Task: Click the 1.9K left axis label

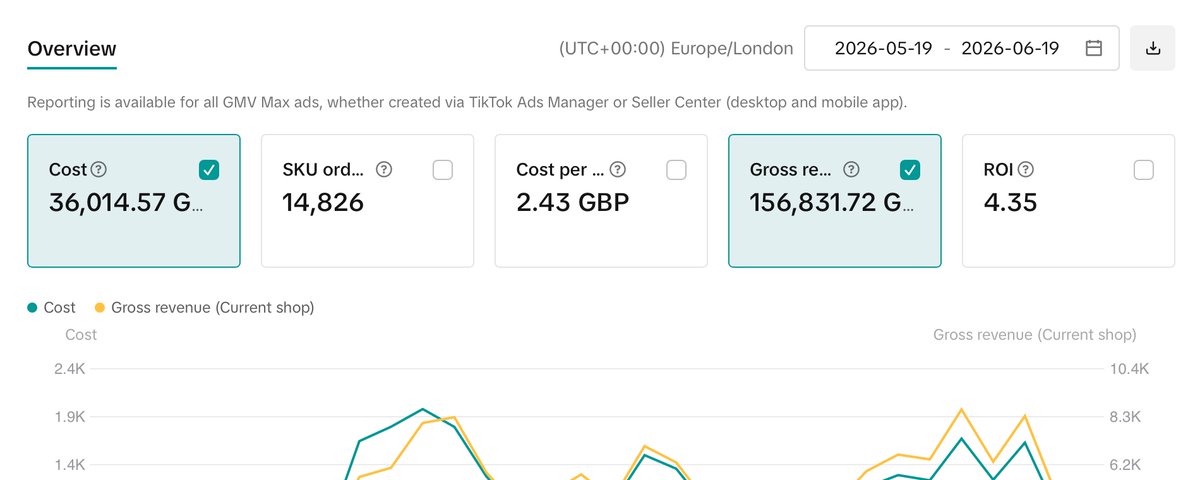Action: [x=69, y=417]
